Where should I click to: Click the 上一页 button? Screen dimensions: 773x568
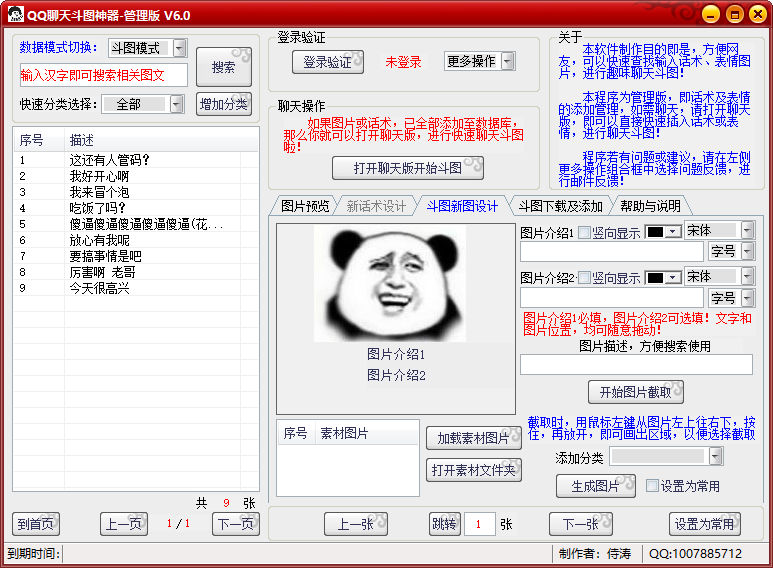(124, 524)
